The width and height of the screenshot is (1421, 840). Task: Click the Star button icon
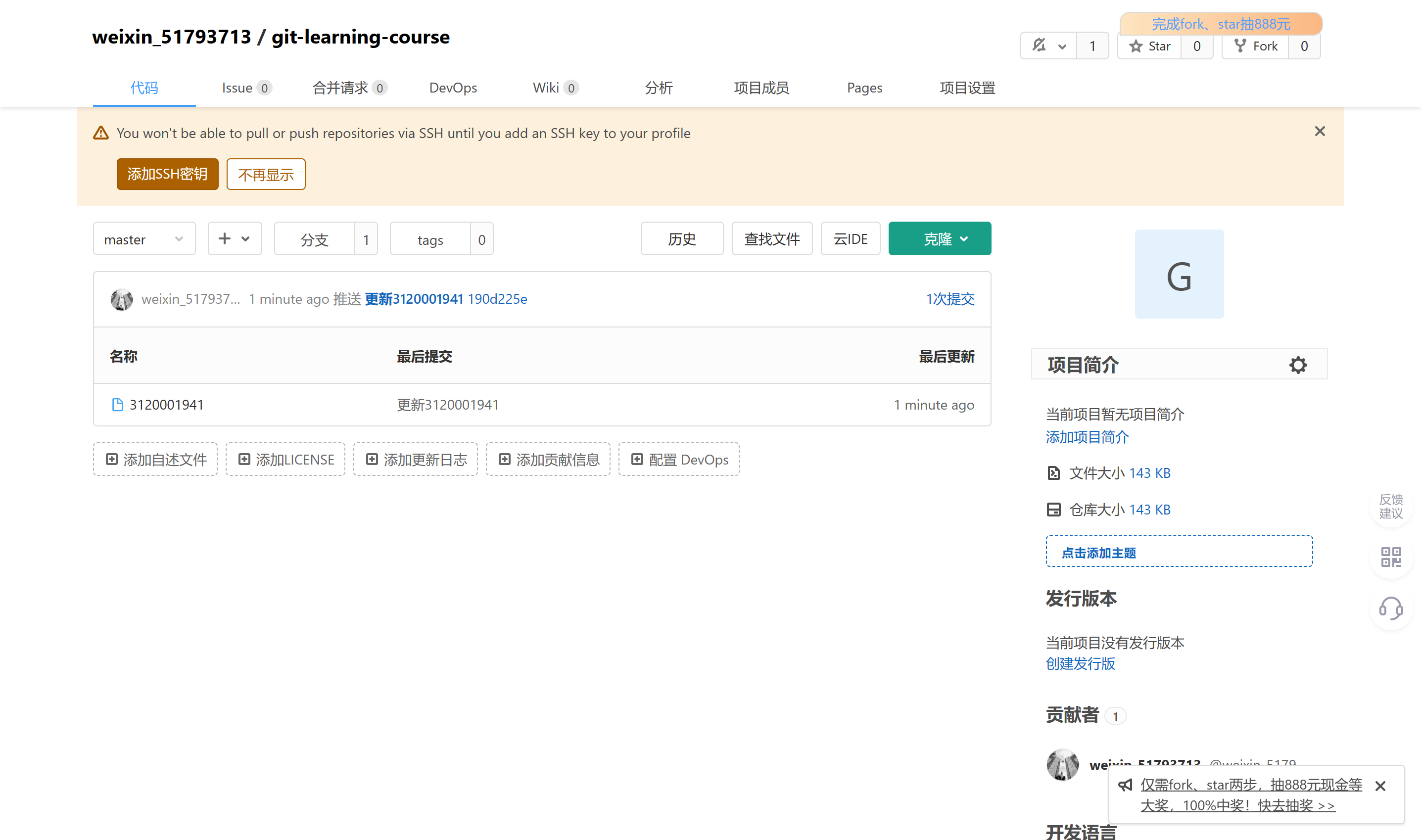coord(1136,47)
